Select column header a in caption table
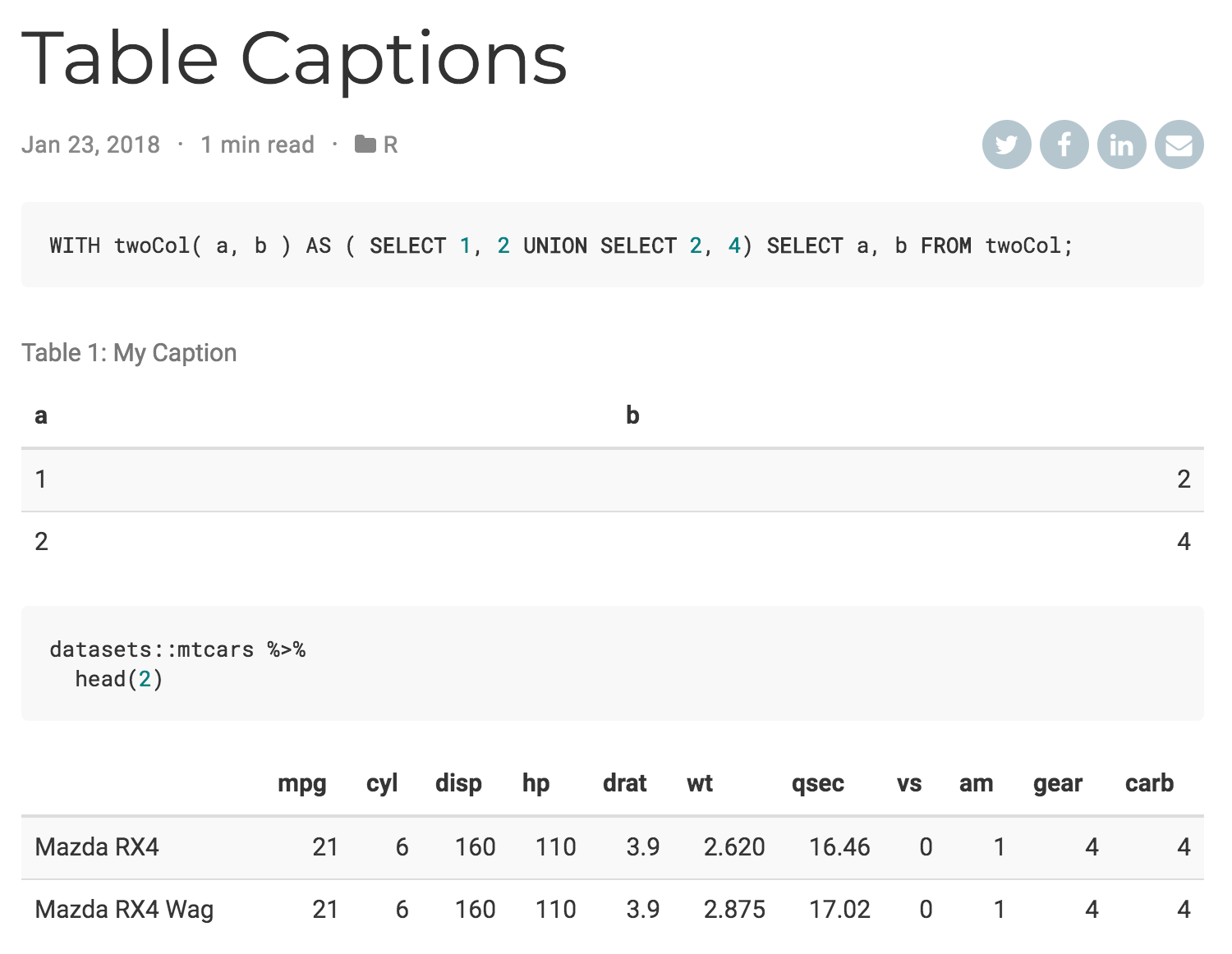The image size is (1232, 954). [41, 416]
